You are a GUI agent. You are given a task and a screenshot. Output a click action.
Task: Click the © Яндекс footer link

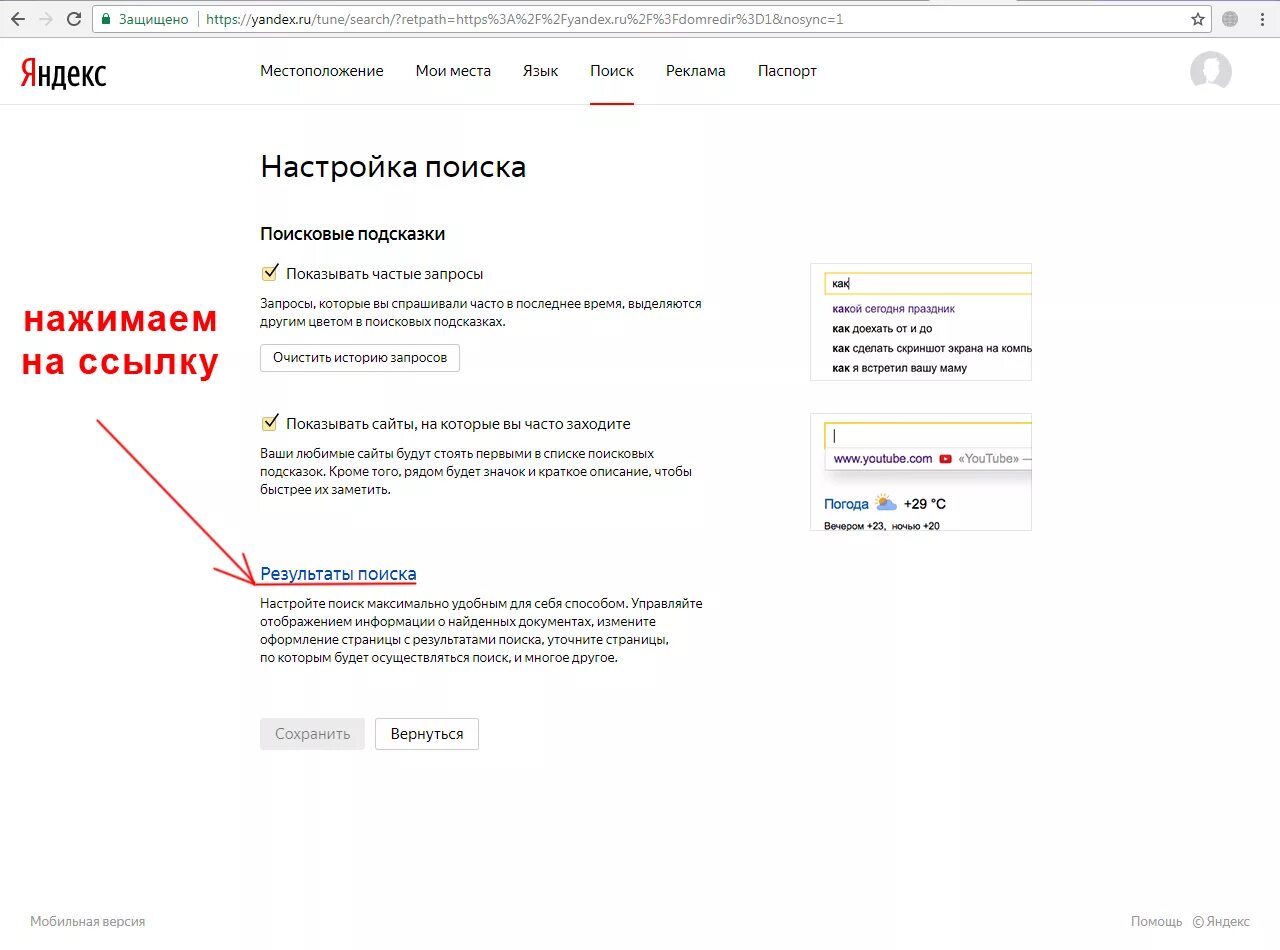1221,922
